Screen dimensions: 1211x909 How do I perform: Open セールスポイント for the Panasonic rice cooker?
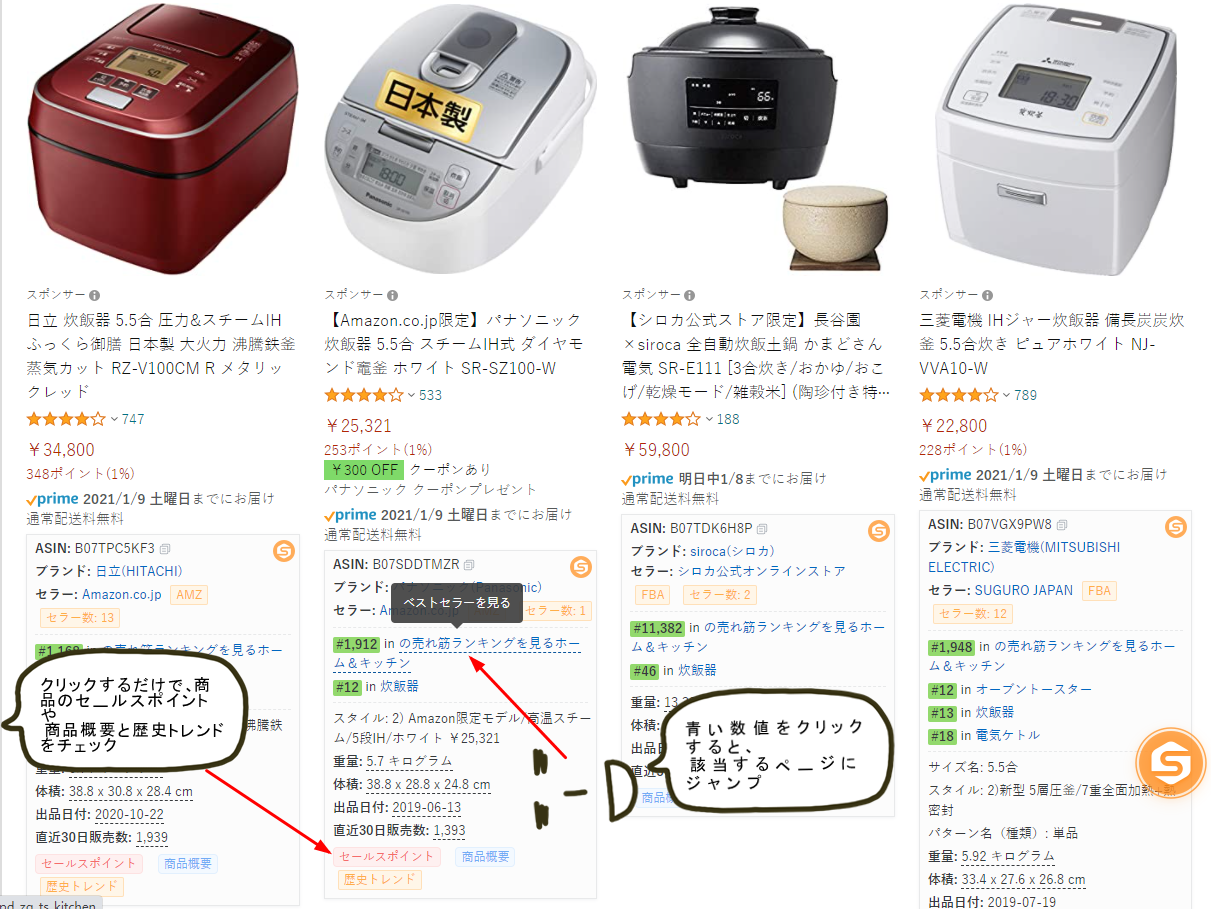[387, 856]
